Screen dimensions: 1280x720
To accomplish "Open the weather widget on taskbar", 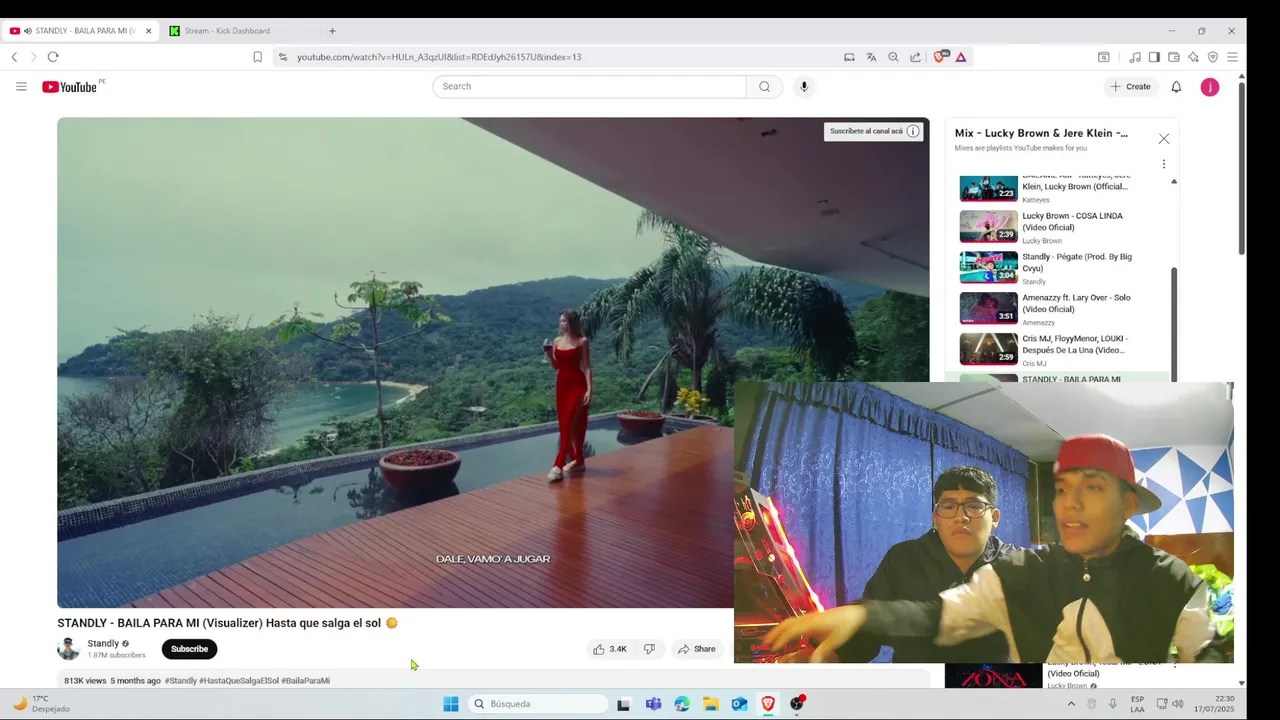I will pyautogui.click(x=42, y=704).
